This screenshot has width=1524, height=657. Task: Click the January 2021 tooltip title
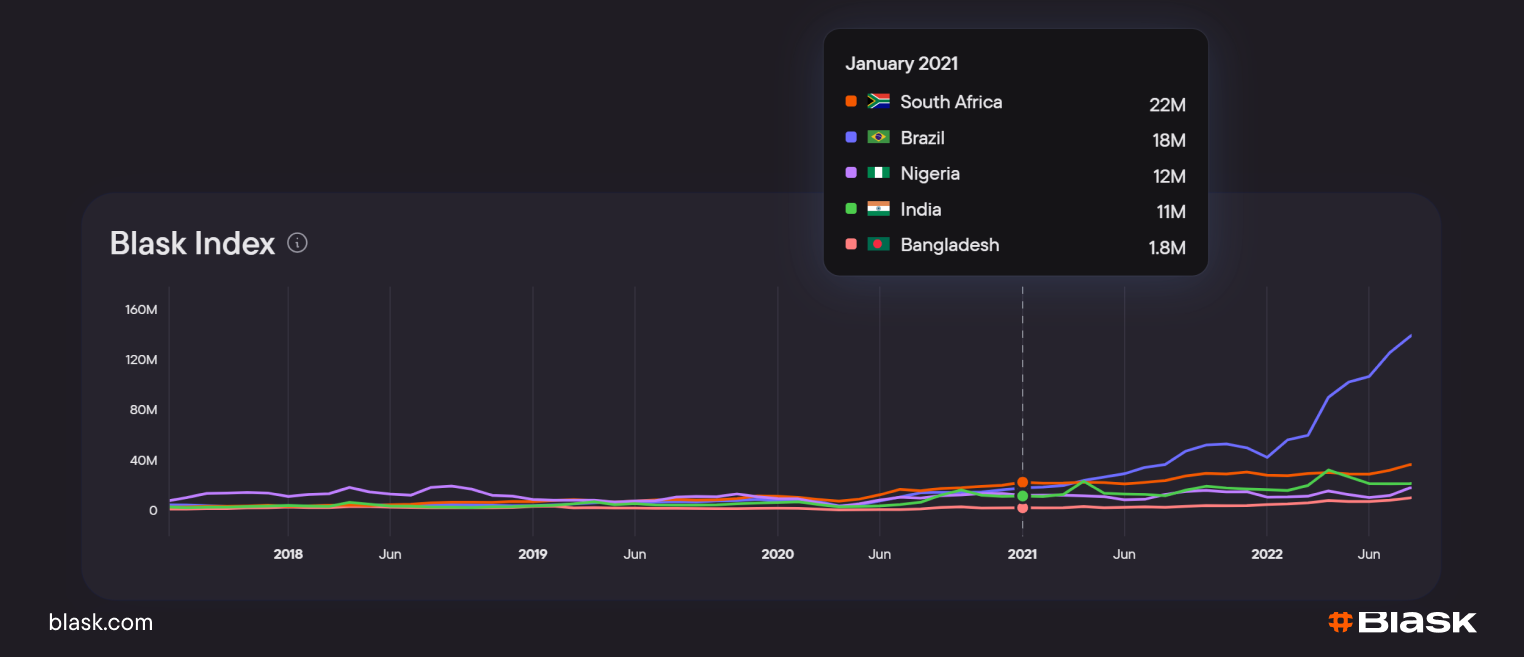point(901,64)
